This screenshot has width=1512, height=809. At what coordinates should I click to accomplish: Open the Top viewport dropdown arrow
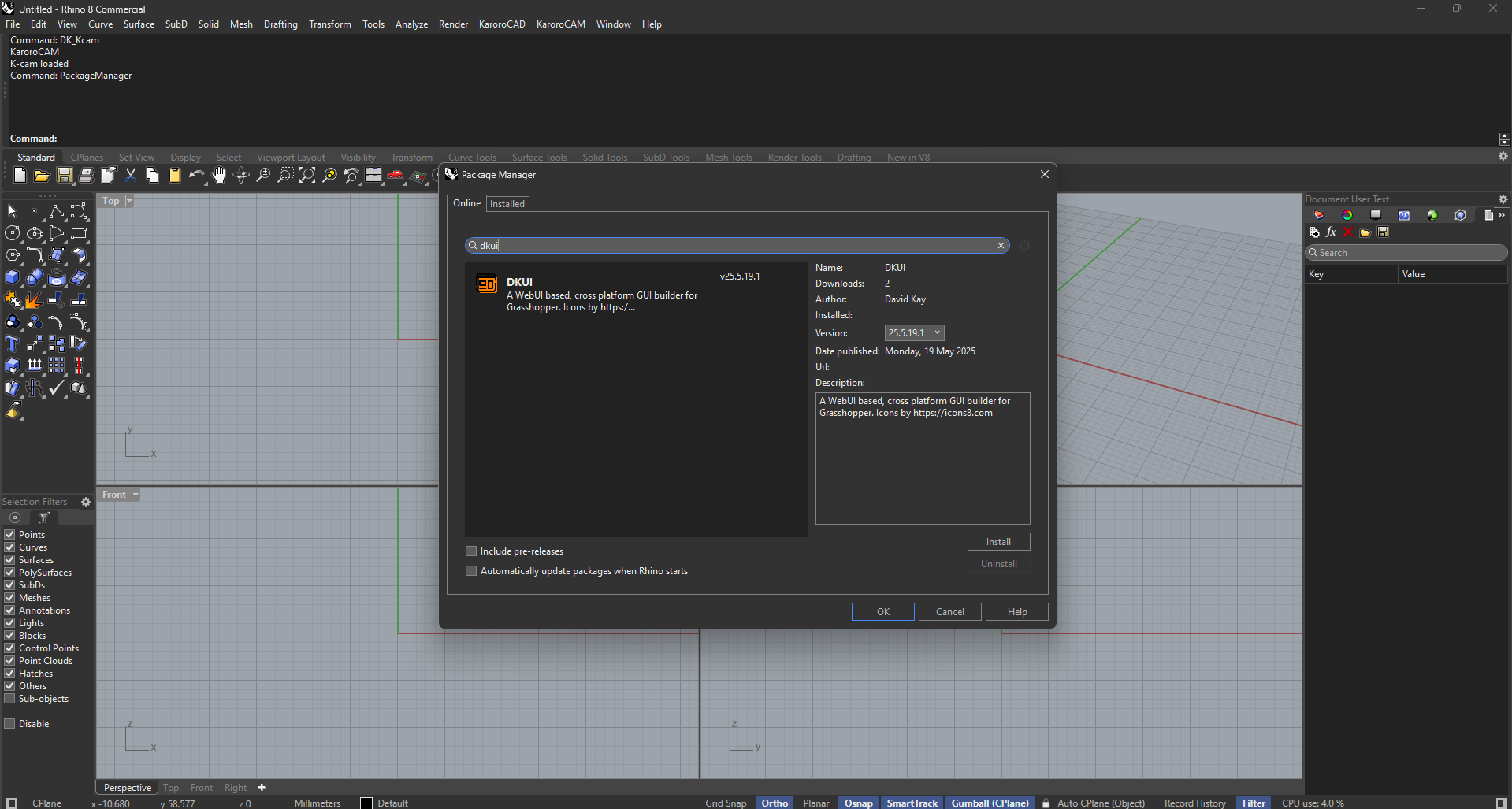pyautogui.click(x=129, y=201)
